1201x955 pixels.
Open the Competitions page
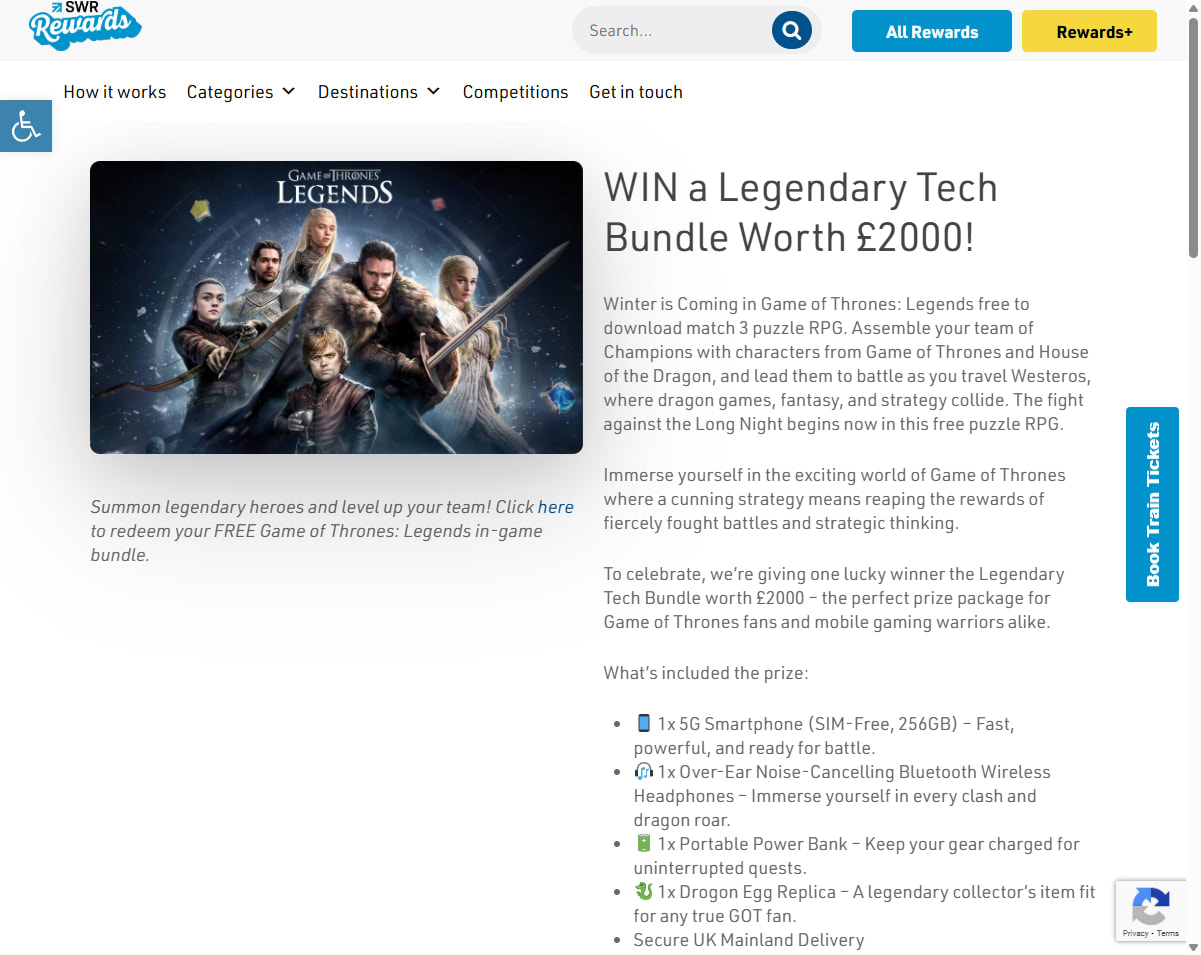tap(515, 92)
